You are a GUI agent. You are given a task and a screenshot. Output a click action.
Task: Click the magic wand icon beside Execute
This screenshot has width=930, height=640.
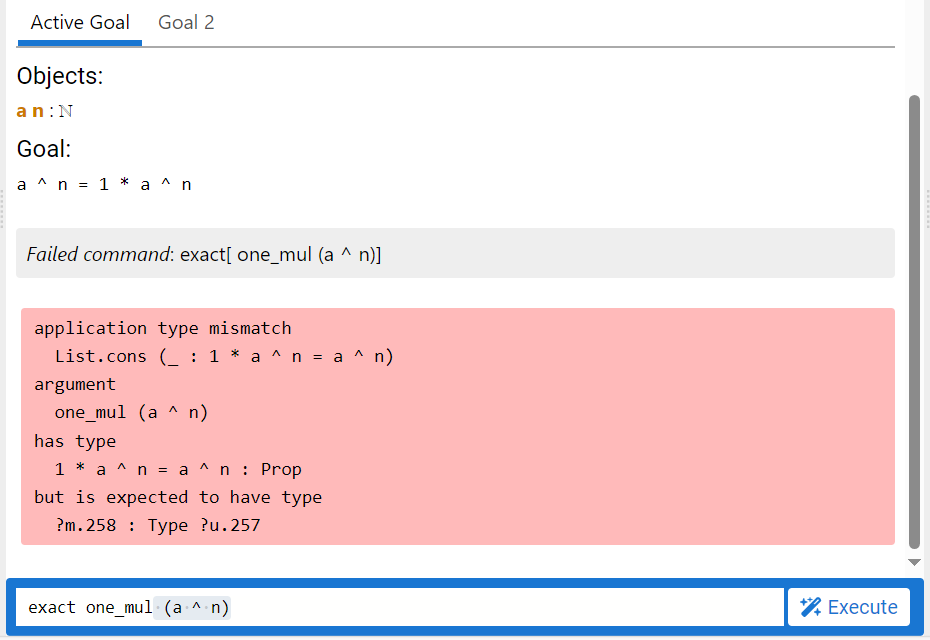[810, 607]
